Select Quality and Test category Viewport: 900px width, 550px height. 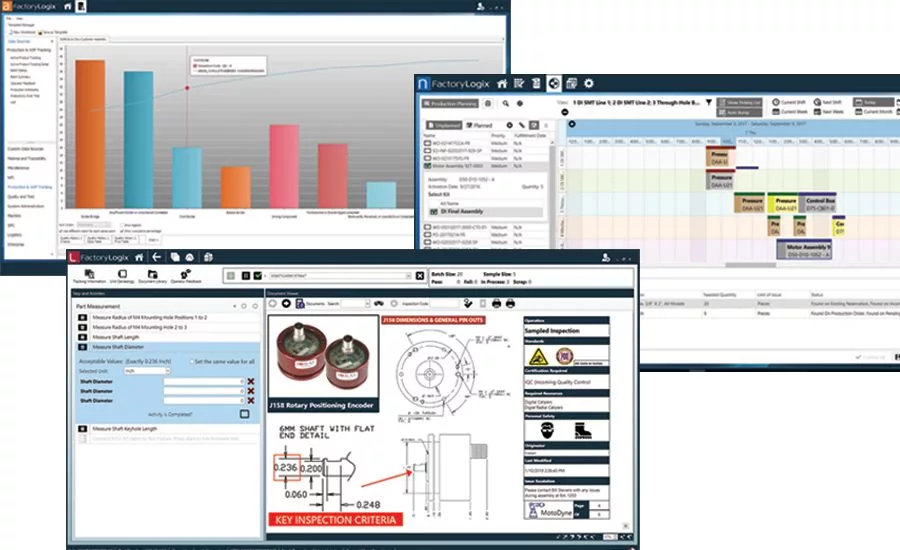pos(21,196)
